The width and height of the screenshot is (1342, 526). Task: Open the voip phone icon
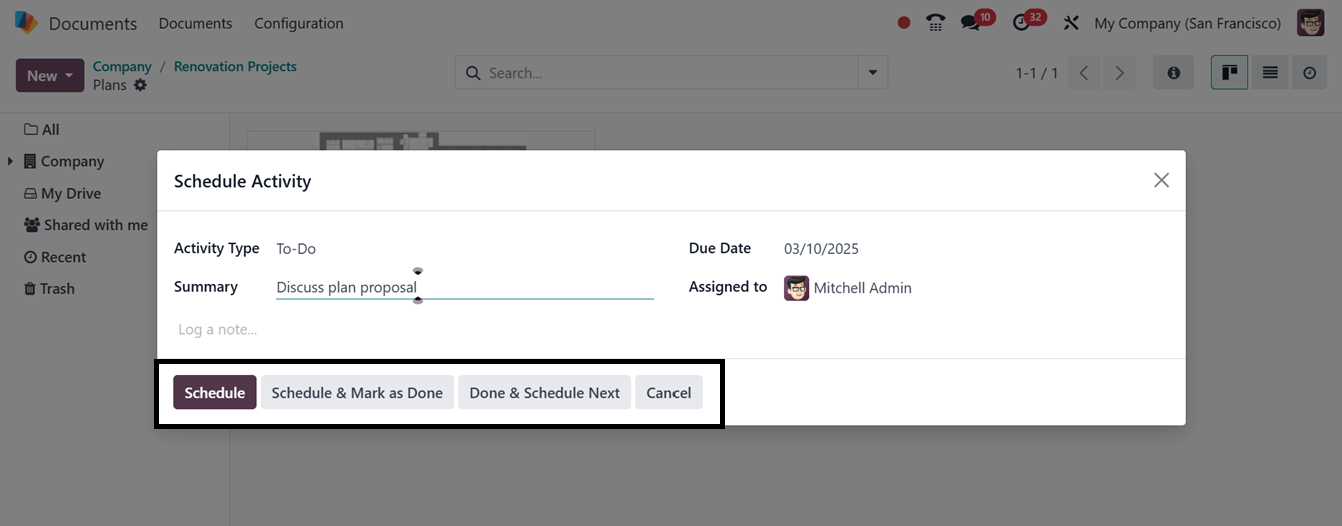click(936, 23)
